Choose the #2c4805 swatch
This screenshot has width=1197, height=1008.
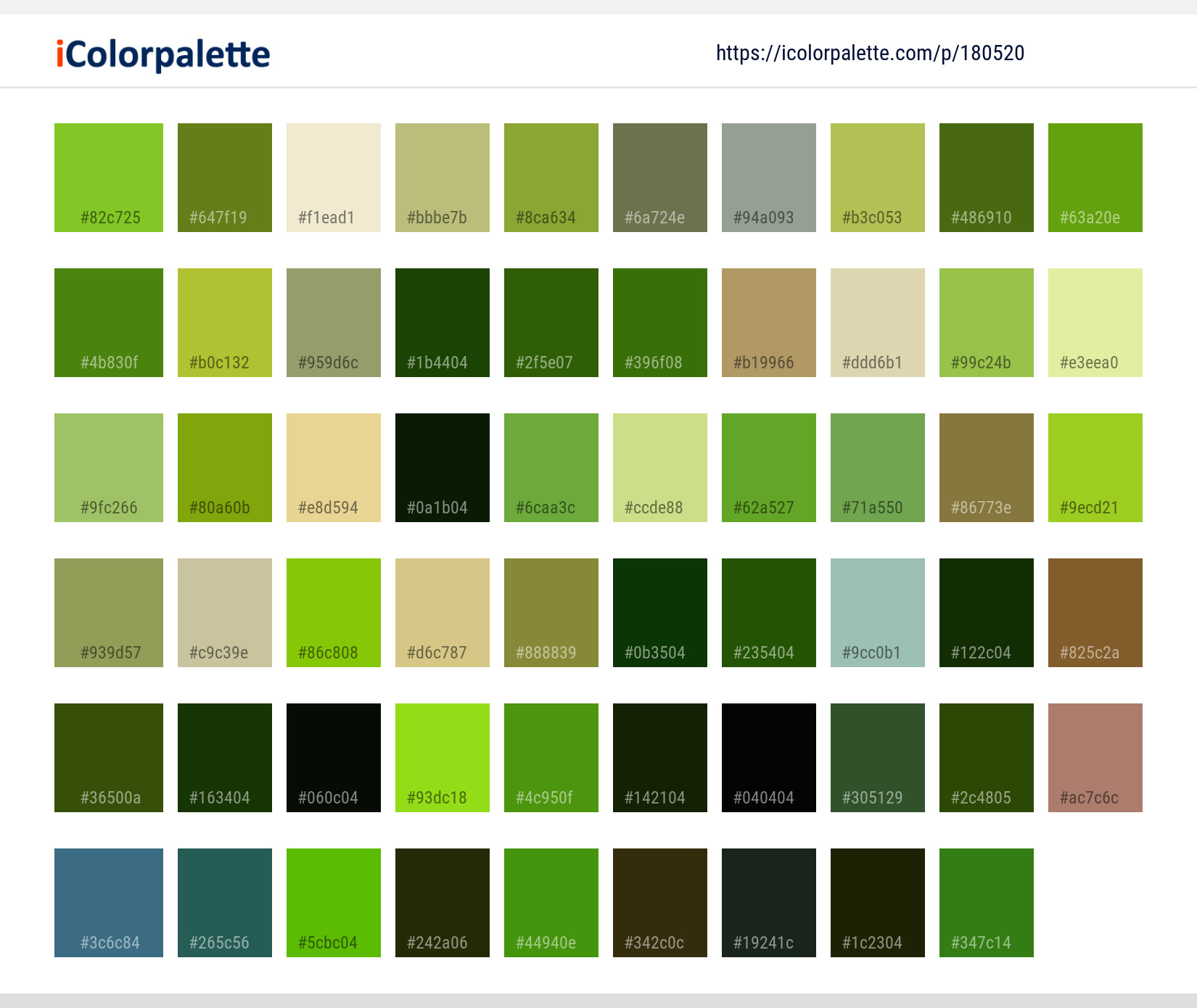coord(987,758)
